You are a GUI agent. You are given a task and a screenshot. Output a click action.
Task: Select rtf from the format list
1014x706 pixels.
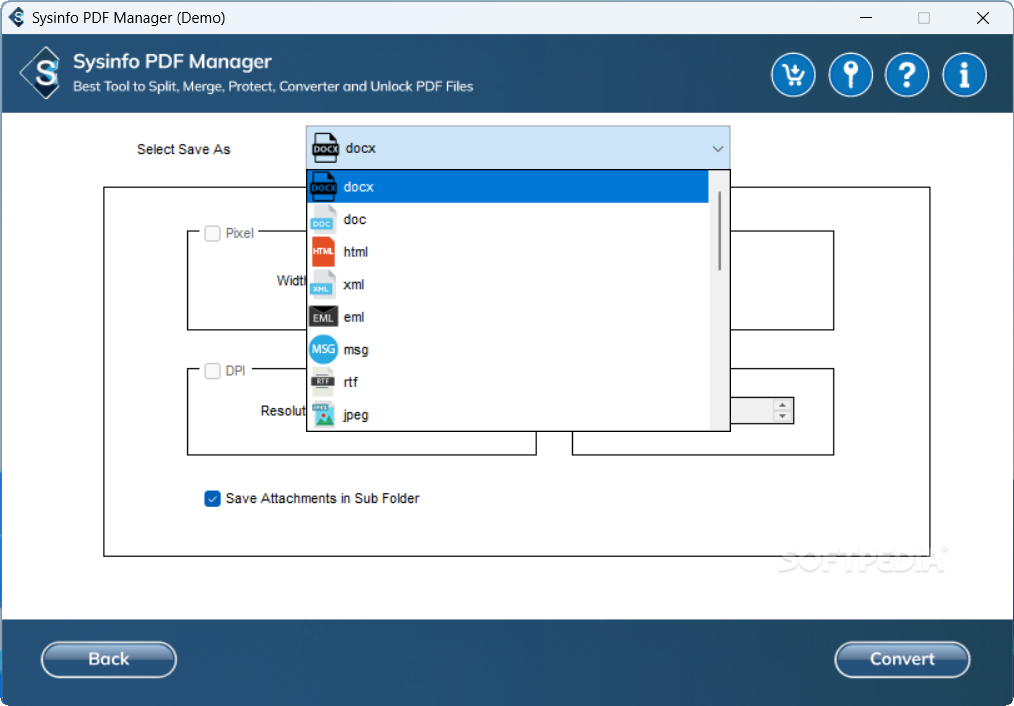pyautogui.click(x=508, y=382)
